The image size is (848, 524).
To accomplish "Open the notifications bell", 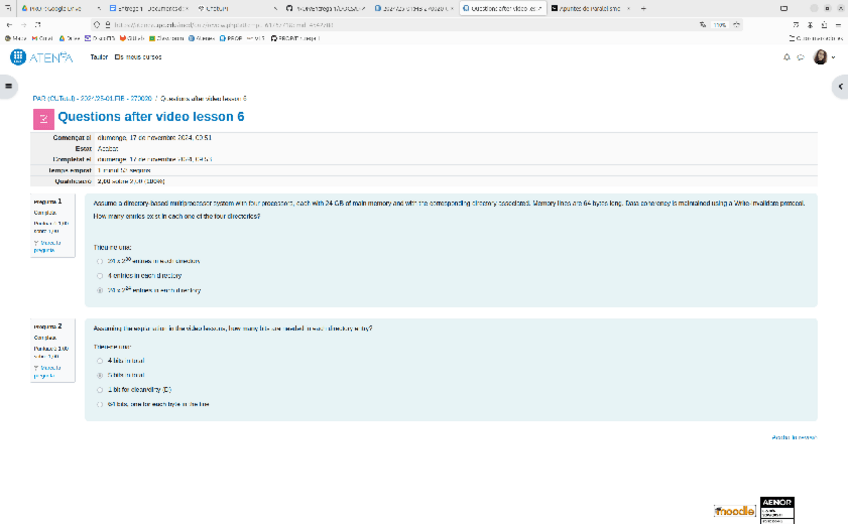I will [x=786, y=57].
